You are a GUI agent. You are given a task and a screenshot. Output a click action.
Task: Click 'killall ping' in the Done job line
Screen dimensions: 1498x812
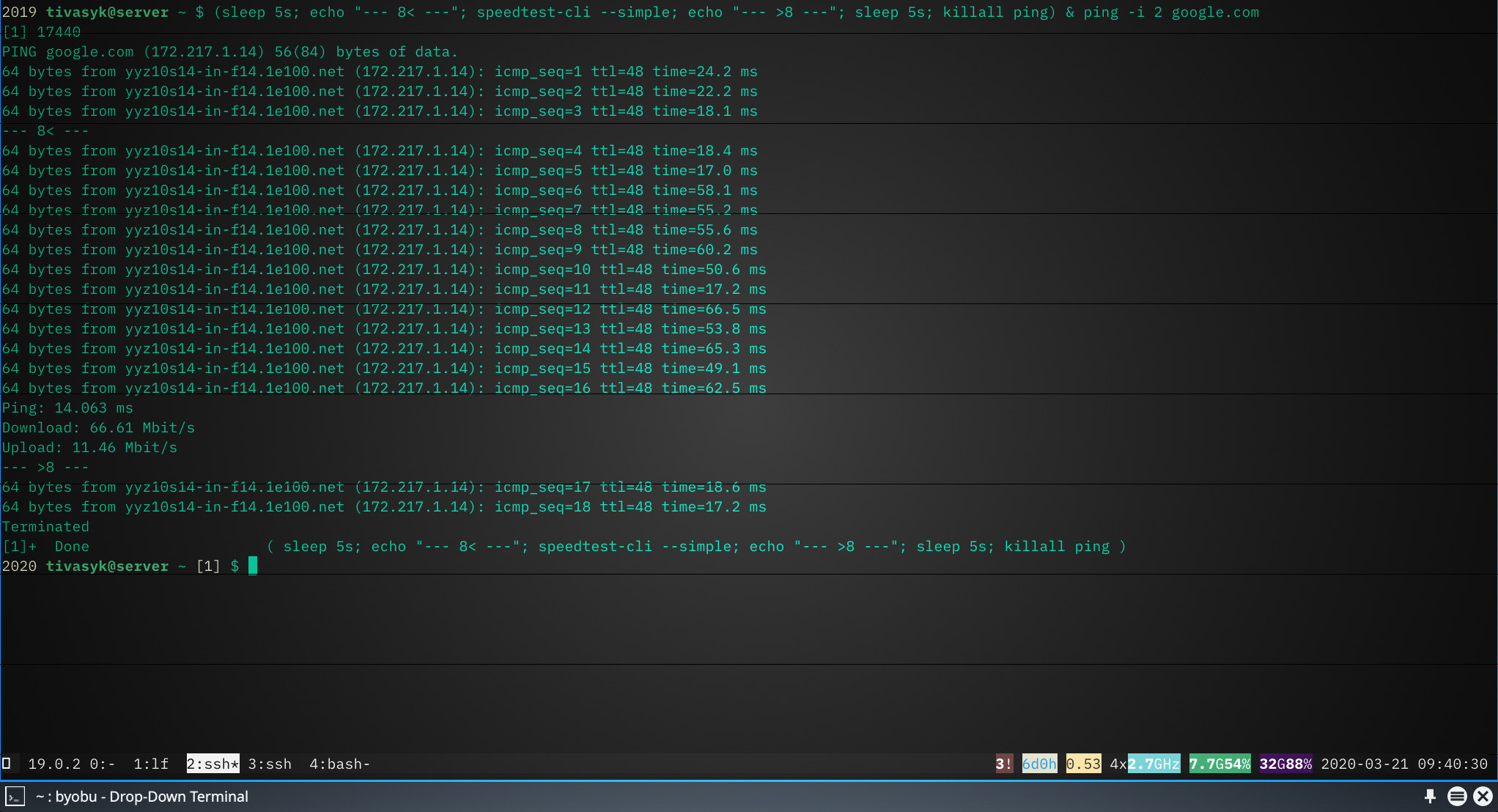tap(1057, 546)
